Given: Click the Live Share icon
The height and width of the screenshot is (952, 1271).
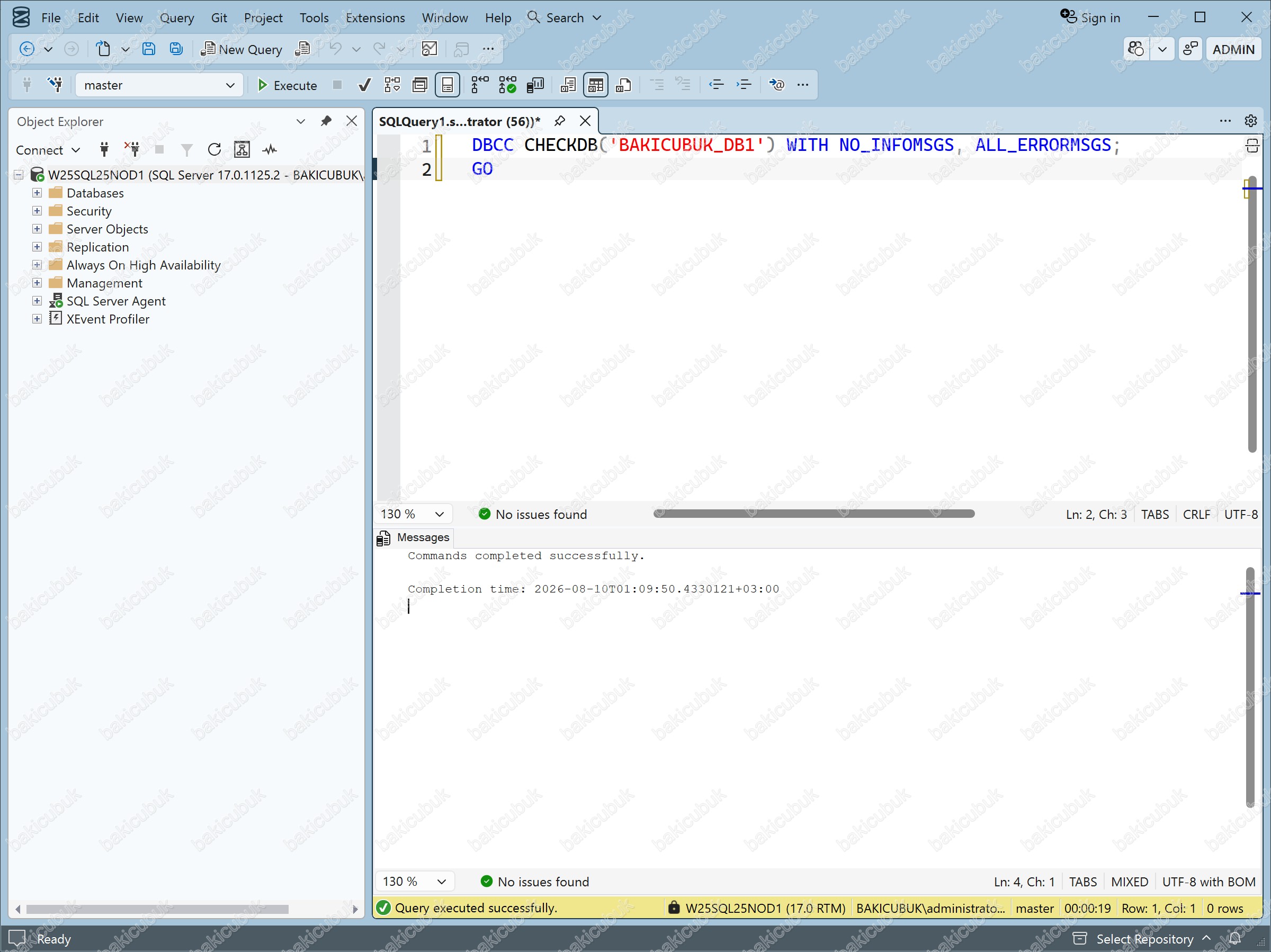Looking at the screenshot, I should tap(1191, 49).
